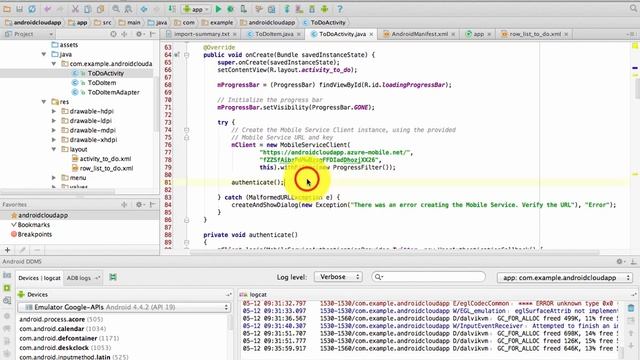Collapse the java folder in tree
640x360 pixels.
(44, 54)
